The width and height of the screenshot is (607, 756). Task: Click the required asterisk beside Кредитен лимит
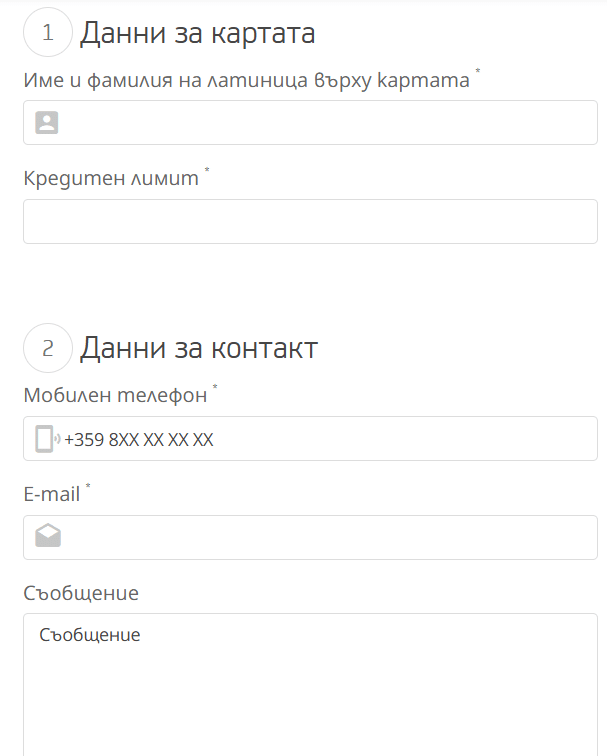(x=208, y=172)
